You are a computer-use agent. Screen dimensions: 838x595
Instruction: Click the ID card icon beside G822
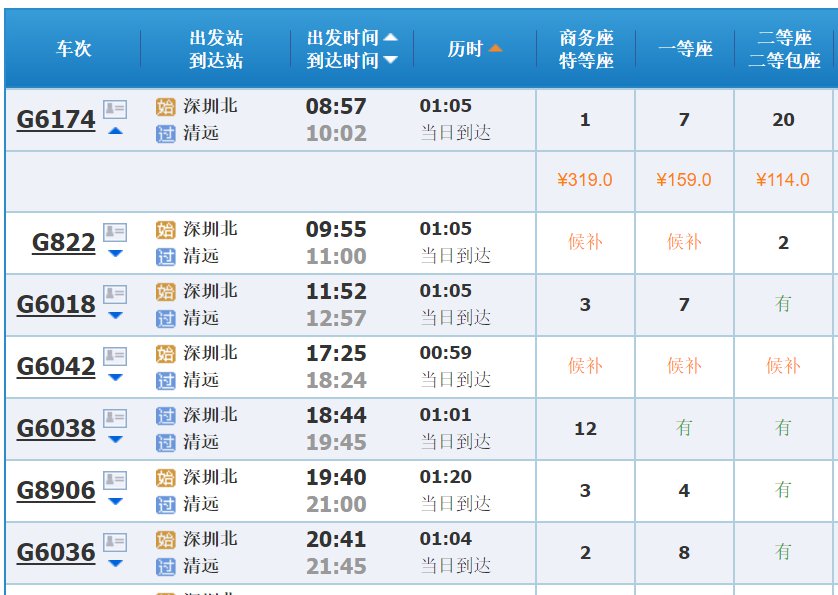tap(115, 232)
